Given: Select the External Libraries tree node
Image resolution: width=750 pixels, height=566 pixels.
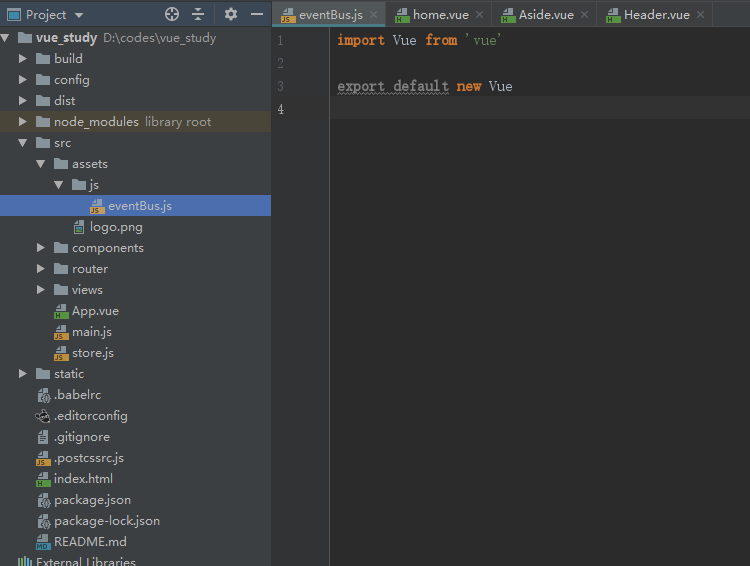Looking at the screenshot, I should click(86, 562).
